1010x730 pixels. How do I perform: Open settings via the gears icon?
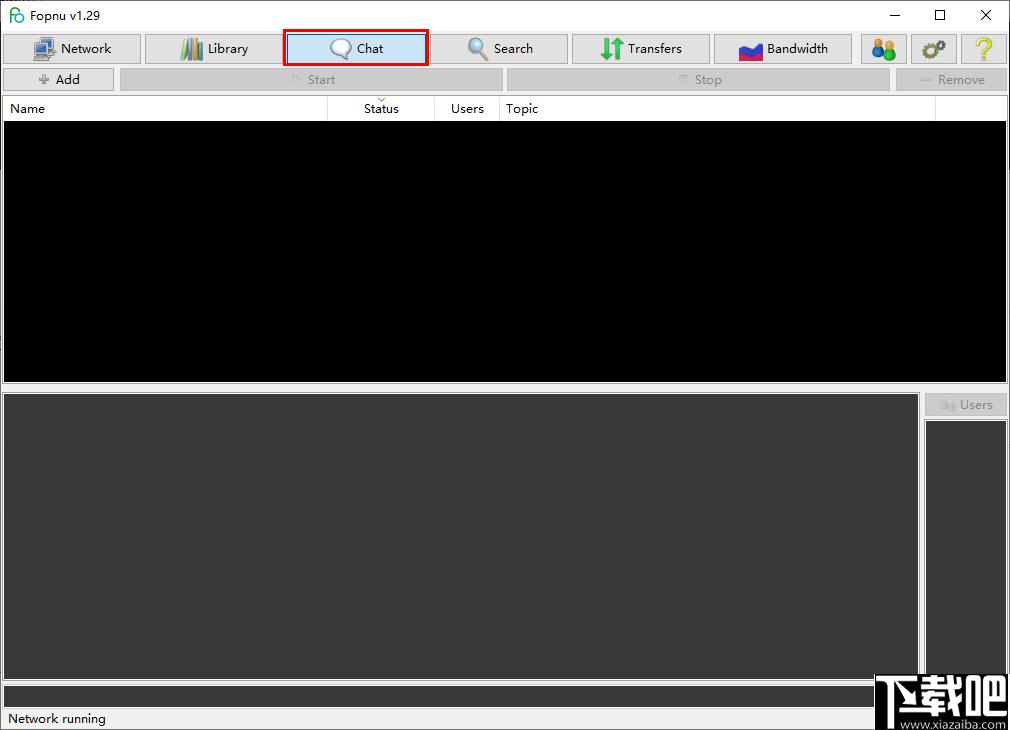[x=933, y=49]
